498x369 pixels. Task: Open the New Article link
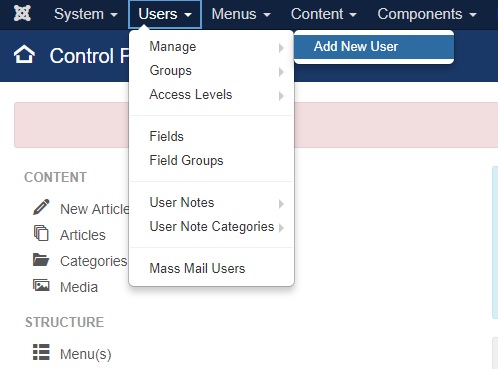click(95, 209)
